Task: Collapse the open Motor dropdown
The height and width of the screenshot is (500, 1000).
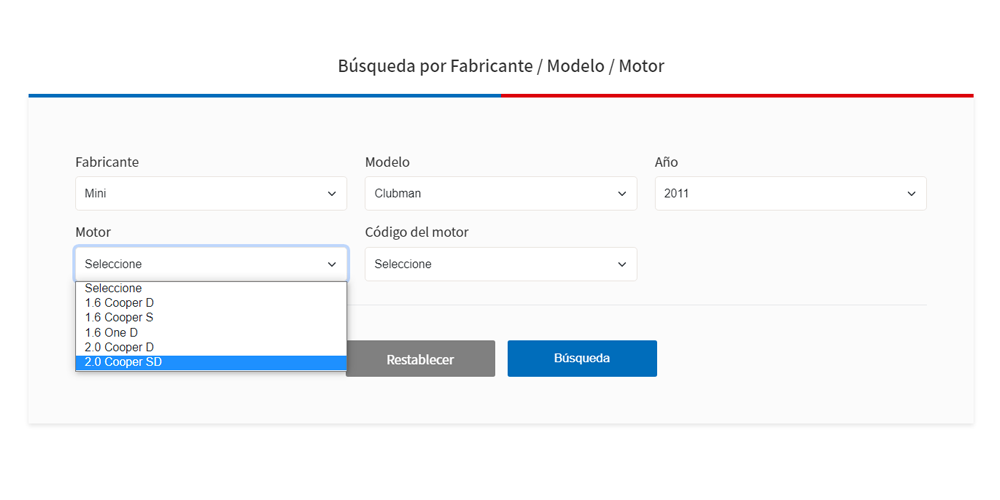Action: (211, 263)
